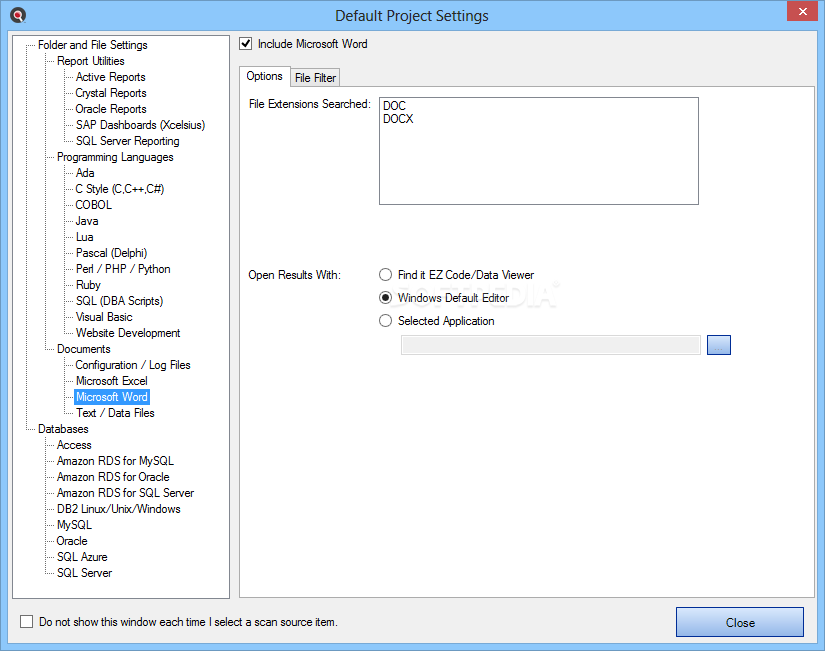Choose Ada in the tree

[85, 173]
